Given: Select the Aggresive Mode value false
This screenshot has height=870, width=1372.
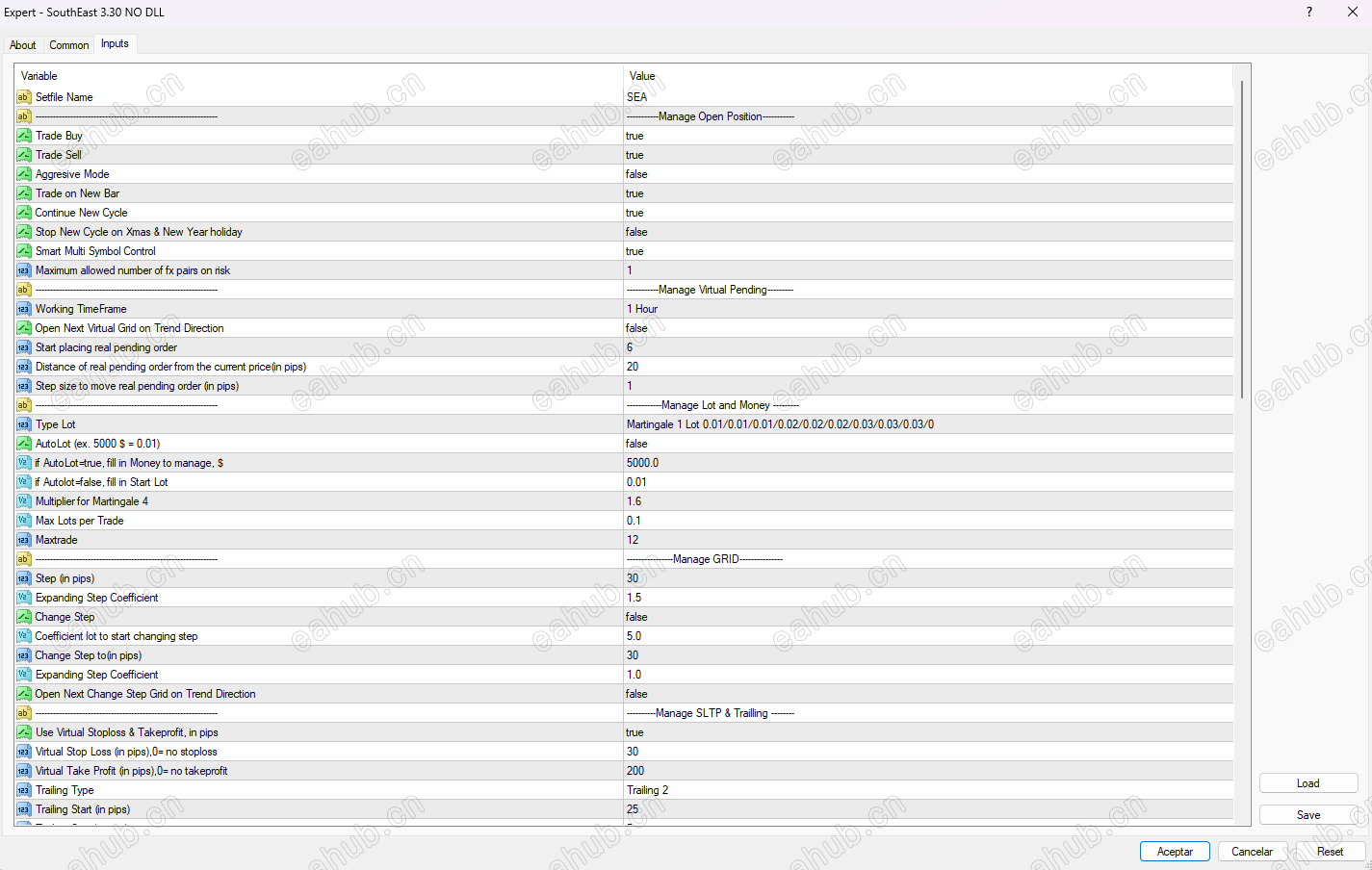Looking at the screenshot, I should (x=636, y=174).
